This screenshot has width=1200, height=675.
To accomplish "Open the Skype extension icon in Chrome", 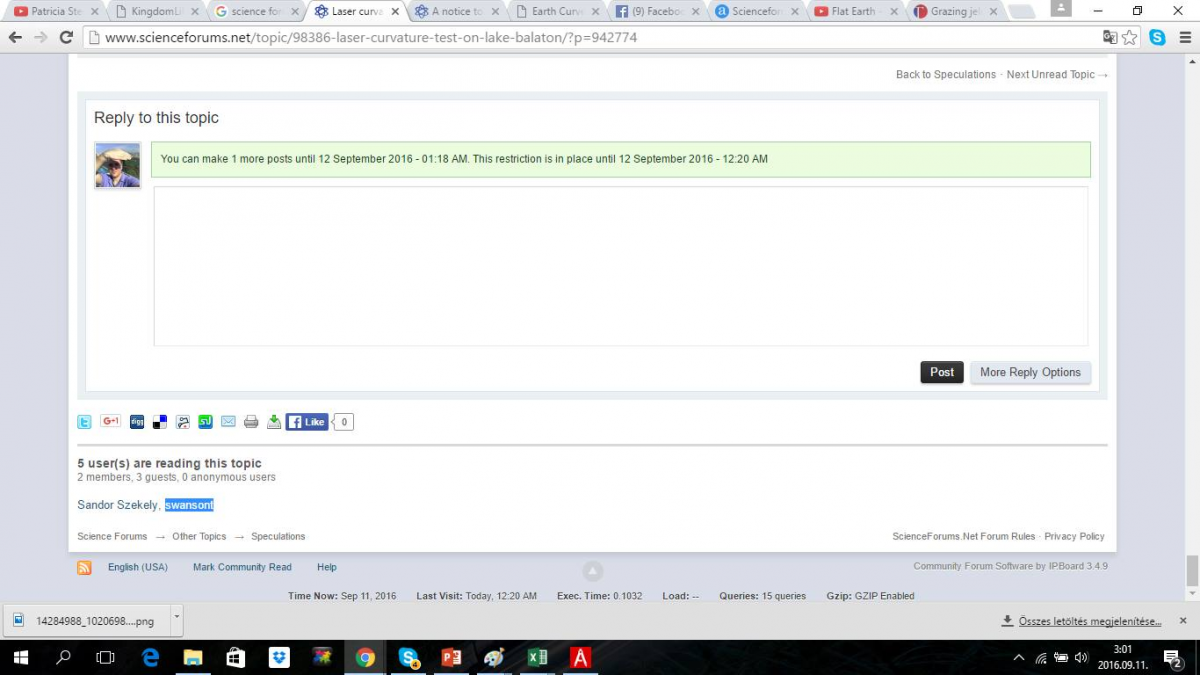I will tap(1157, 37).
